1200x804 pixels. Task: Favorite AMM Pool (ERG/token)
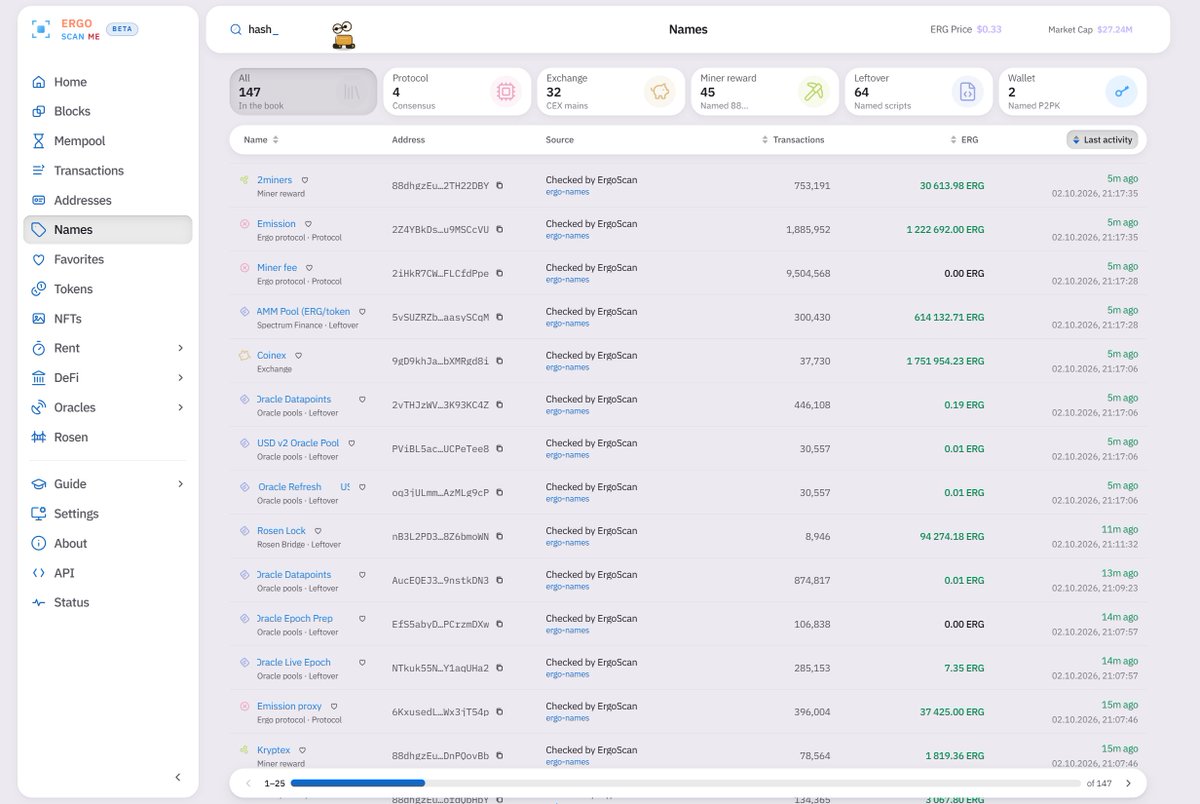coord(362,312)
